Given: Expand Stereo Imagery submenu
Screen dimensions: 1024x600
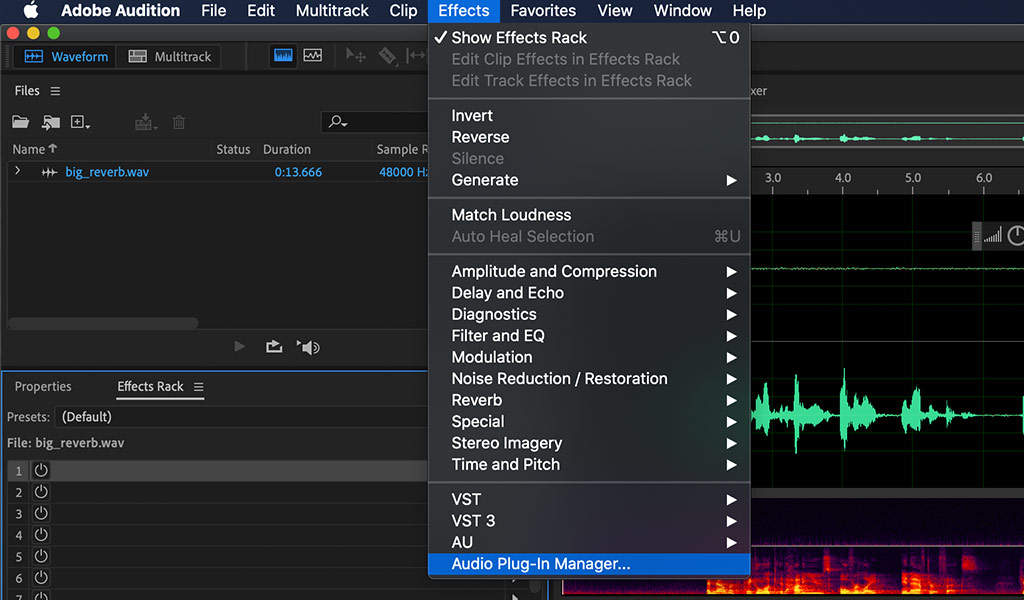Looking at the screenshot, I should [588, 443].
